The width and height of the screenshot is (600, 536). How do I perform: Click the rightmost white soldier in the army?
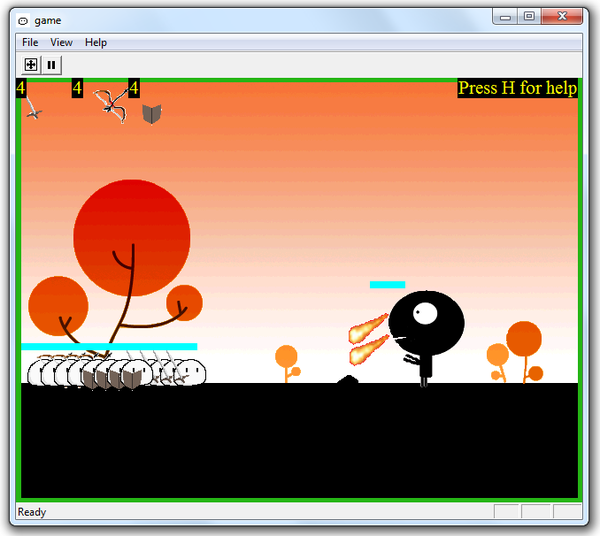(x=191, y=372)
